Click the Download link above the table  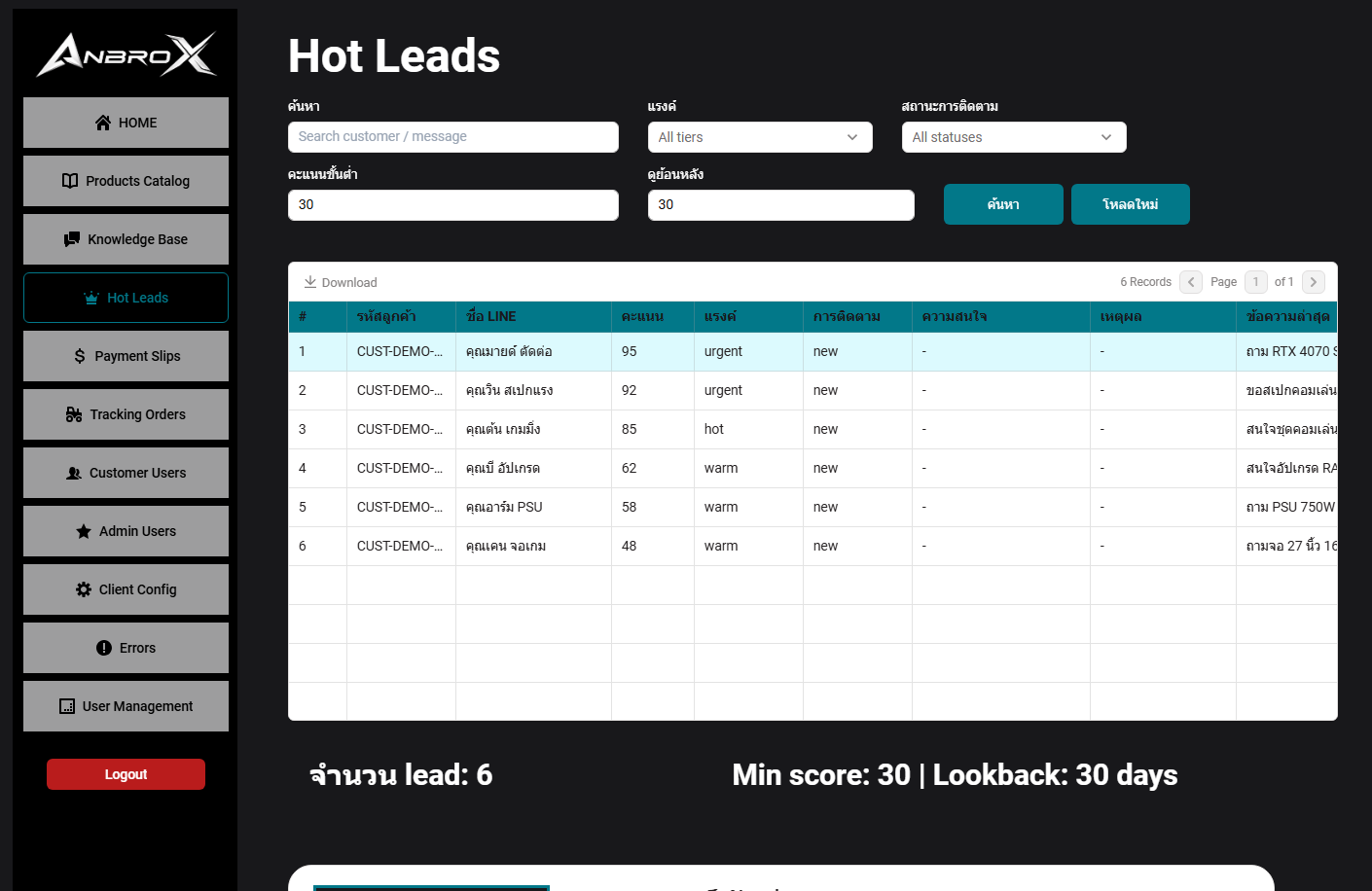[x=341, y=282]
